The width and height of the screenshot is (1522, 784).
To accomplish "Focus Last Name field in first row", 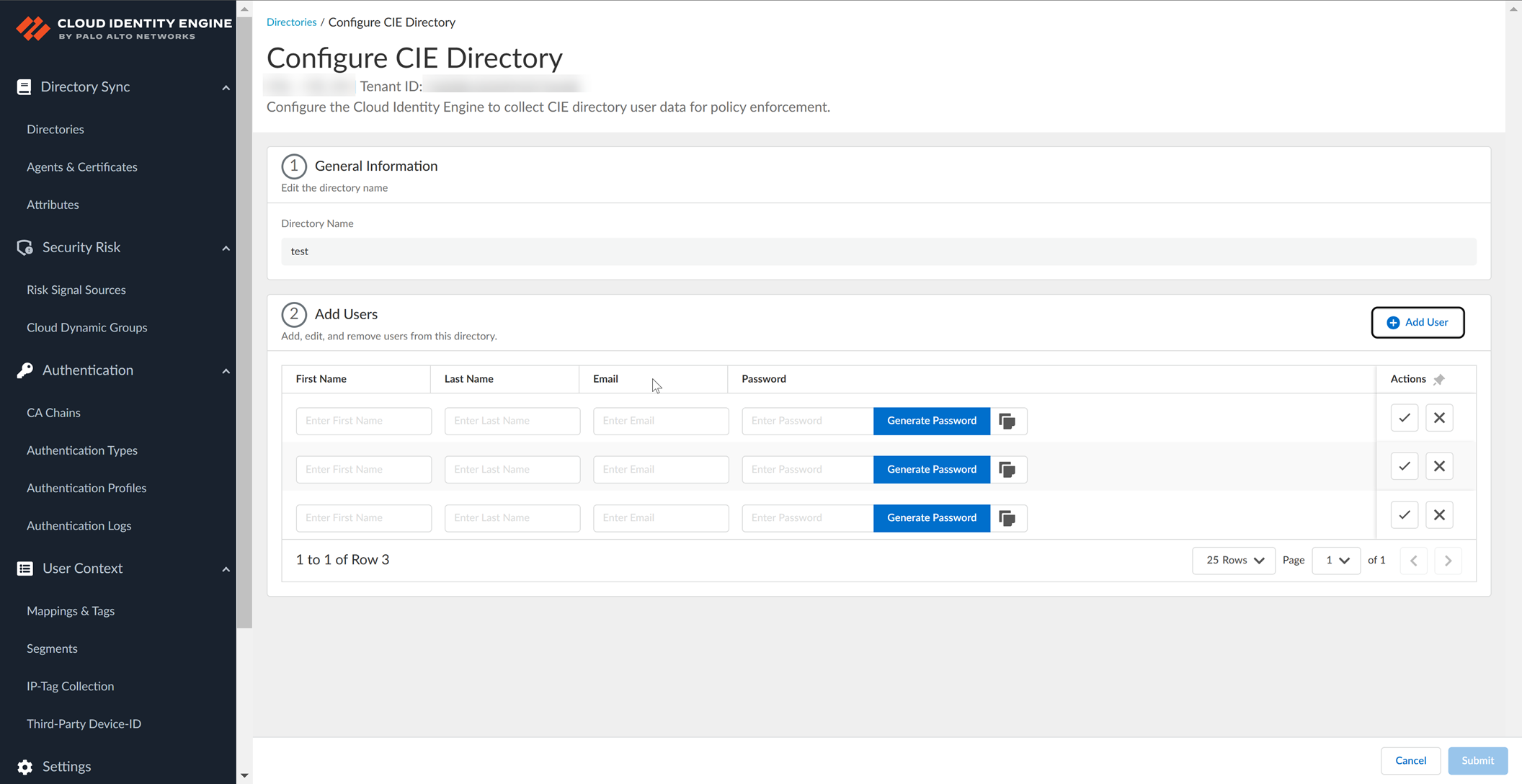I will [x=512, y=421].
